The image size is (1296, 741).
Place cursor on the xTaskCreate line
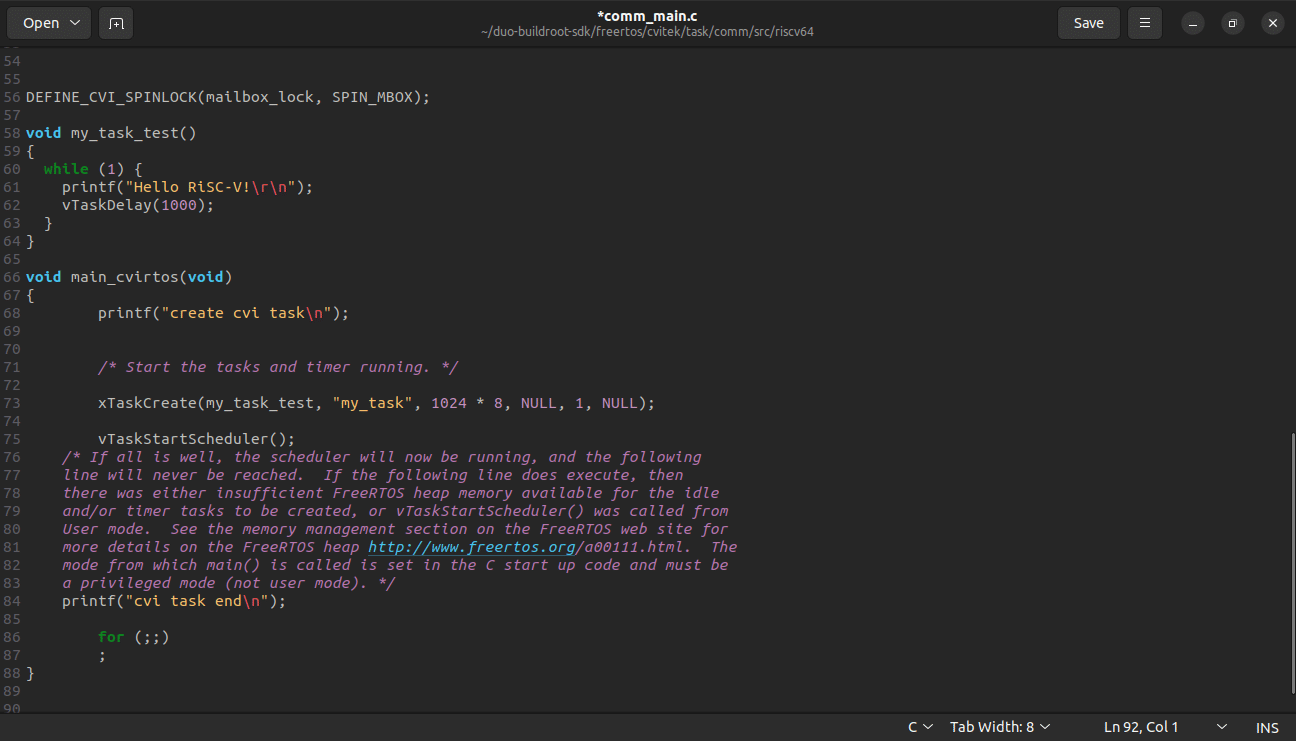(375, 403)
